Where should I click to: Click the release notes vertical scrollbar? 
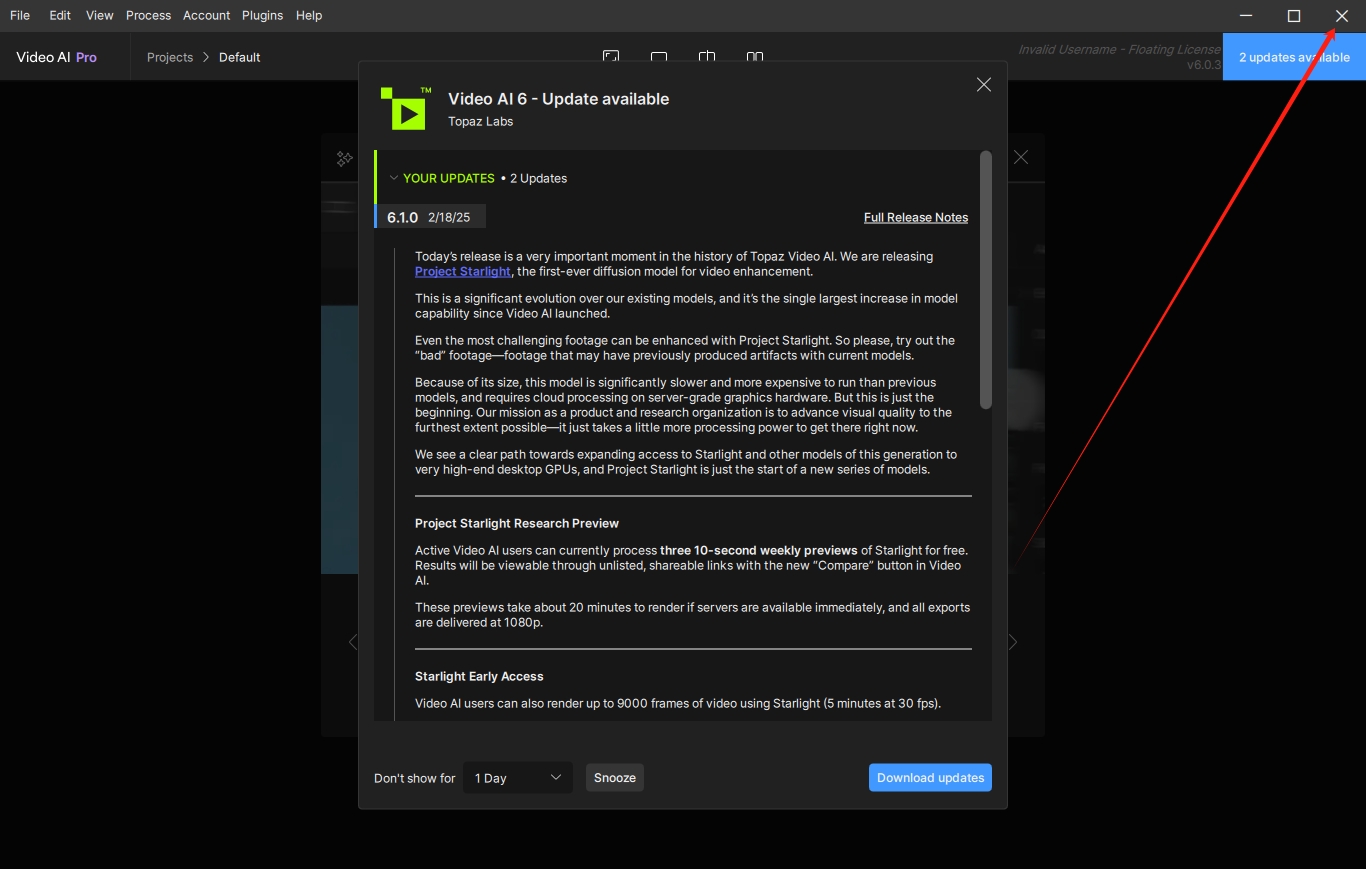[x=986, y=280]
